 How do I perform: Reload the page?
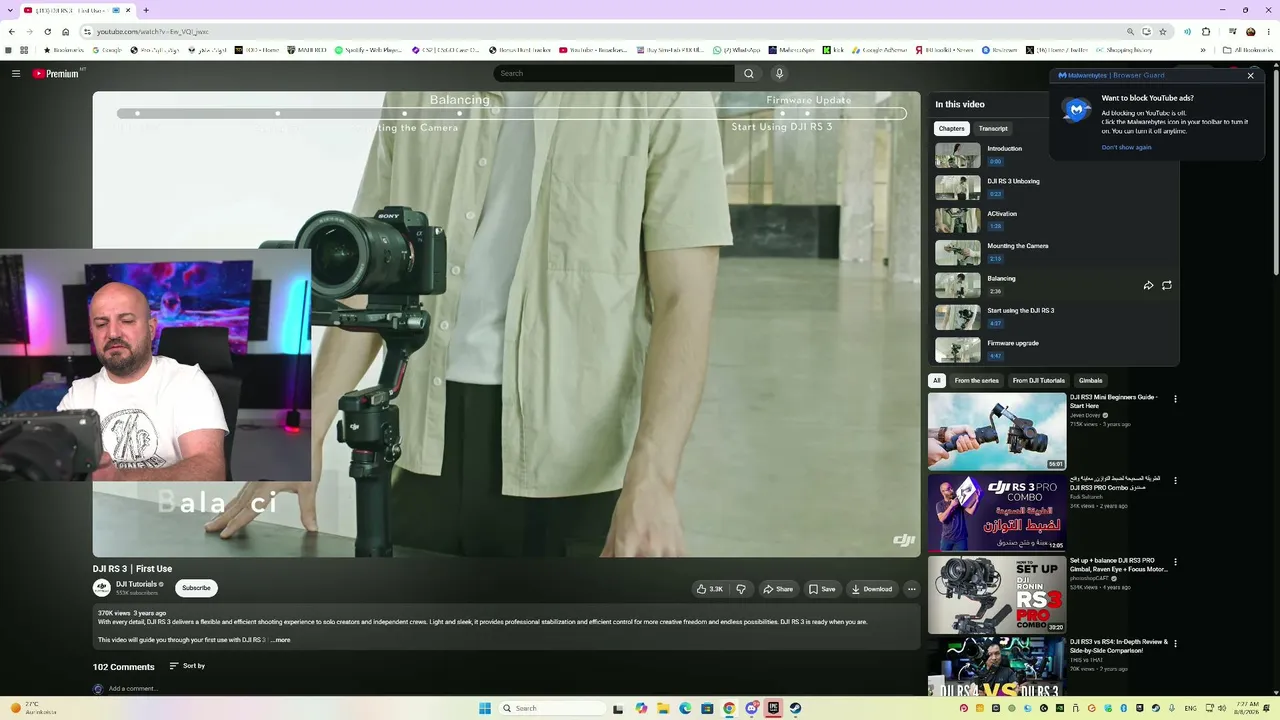[47, 31]
